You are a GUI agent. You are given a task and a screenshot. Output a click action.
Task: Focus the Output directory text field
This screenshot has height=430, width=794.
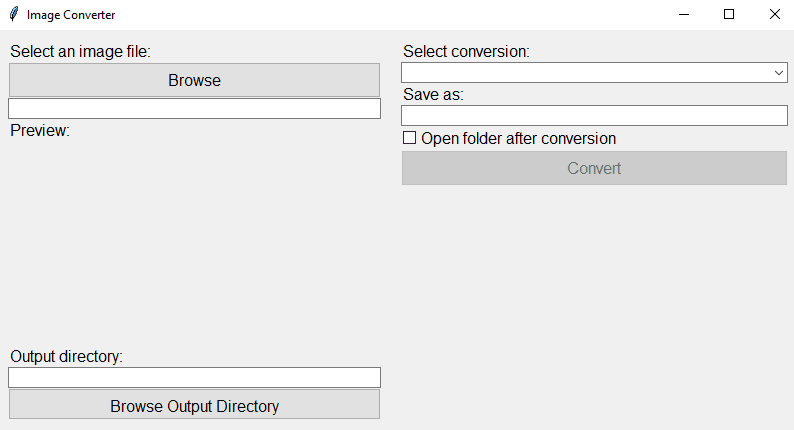click(x=194, y=378)
